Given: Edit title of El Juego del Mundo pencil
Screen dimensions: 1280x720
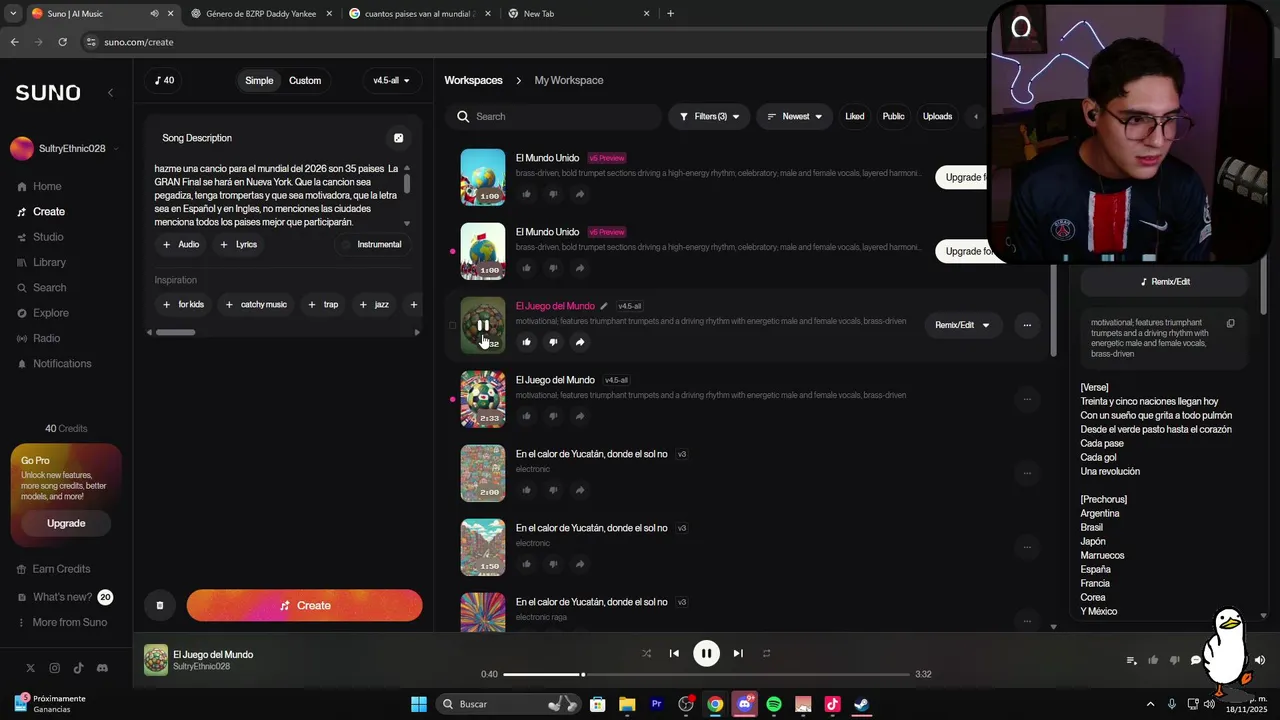Looking at the screenshot, I should [x=603, y=306].
